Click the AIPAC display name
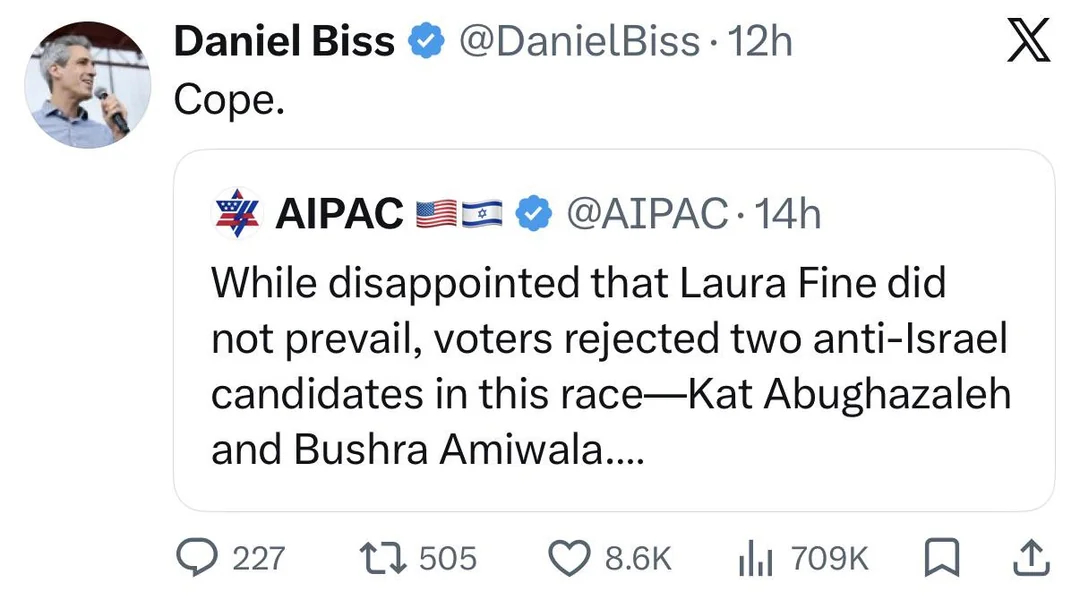The image size is (1080, 600). tap(338, 213)
